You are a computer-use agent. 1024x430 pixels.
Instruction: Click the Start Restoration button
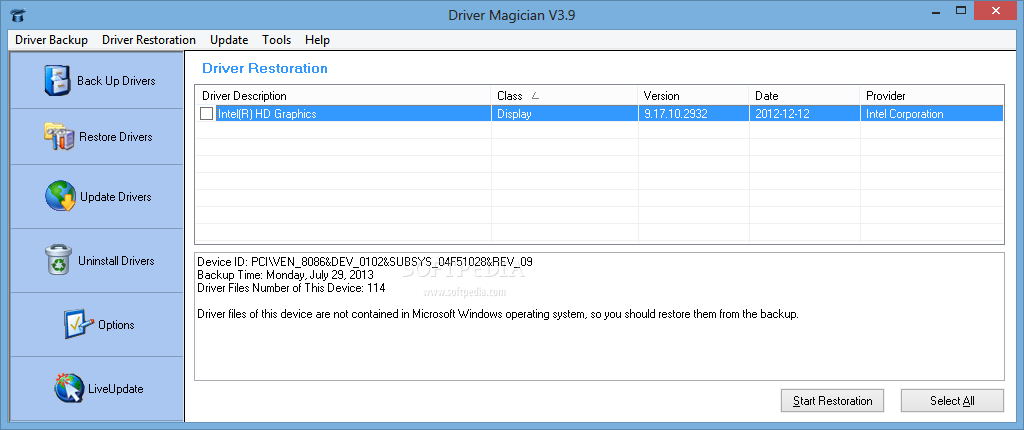coord(833,401)
